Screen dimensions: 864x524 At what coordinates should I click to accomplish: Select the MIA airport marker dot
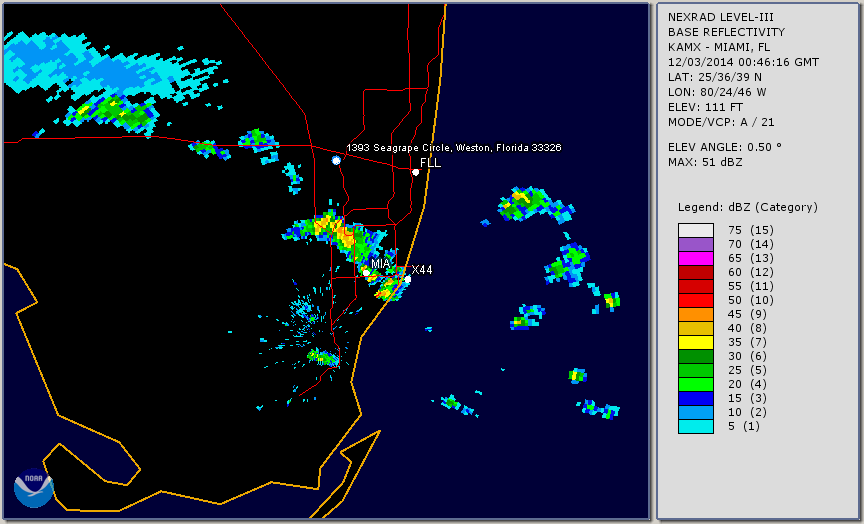366,272
